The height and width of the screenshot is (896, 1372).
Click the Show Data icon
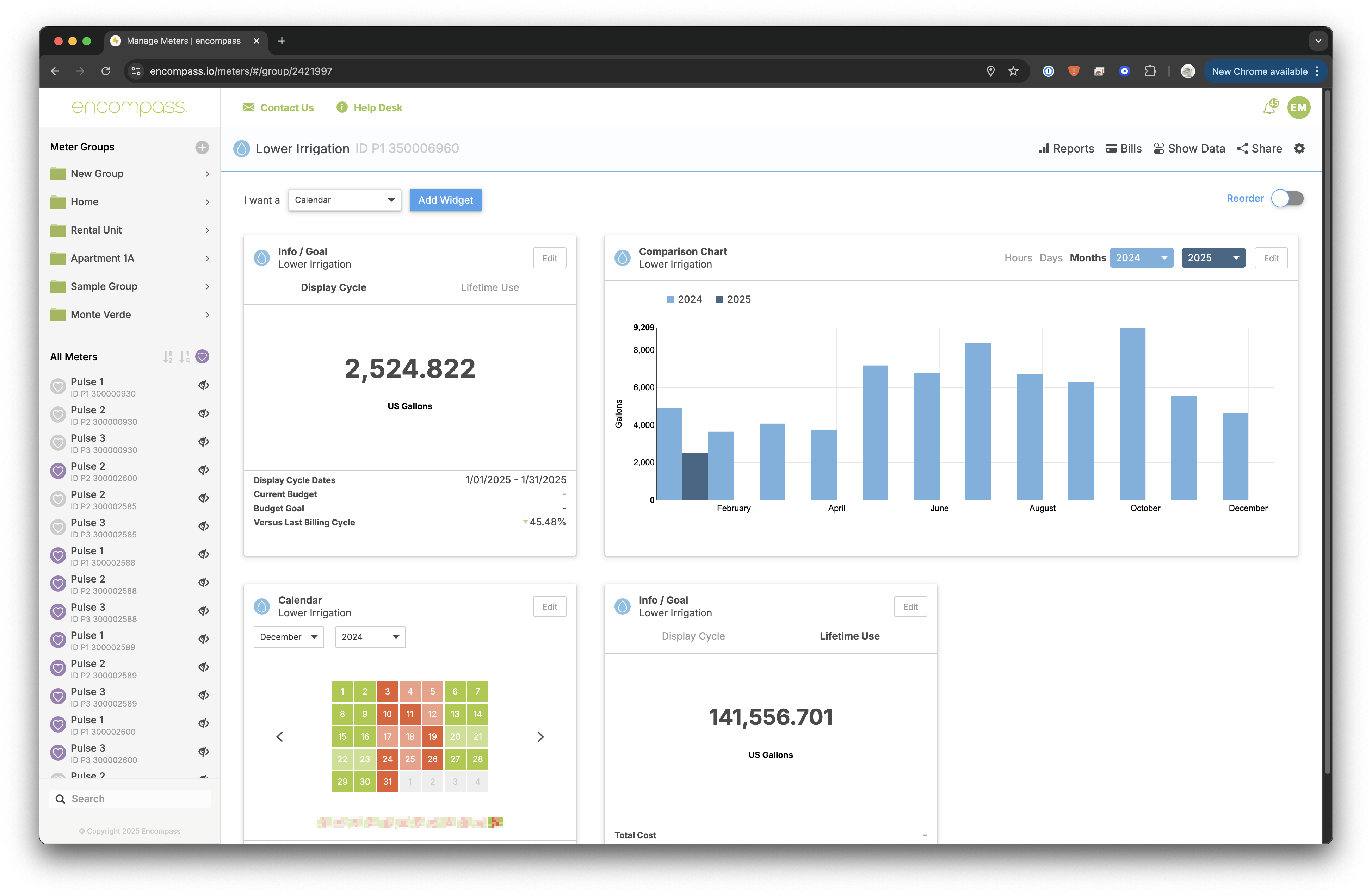pyautogui.click(x=1159, y=149)
